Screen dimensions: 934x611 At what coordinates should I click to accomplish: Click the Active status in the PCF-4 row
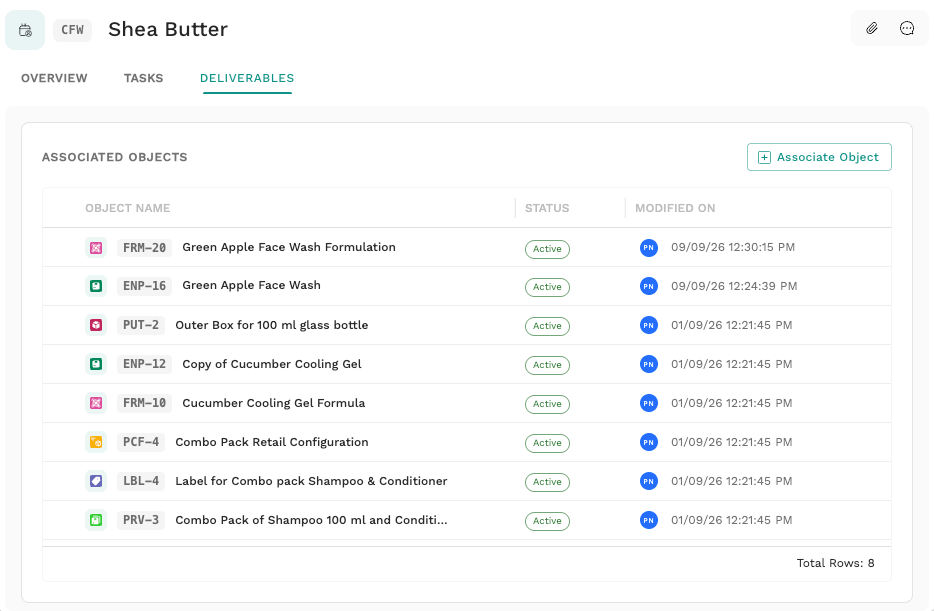[547, 443]
